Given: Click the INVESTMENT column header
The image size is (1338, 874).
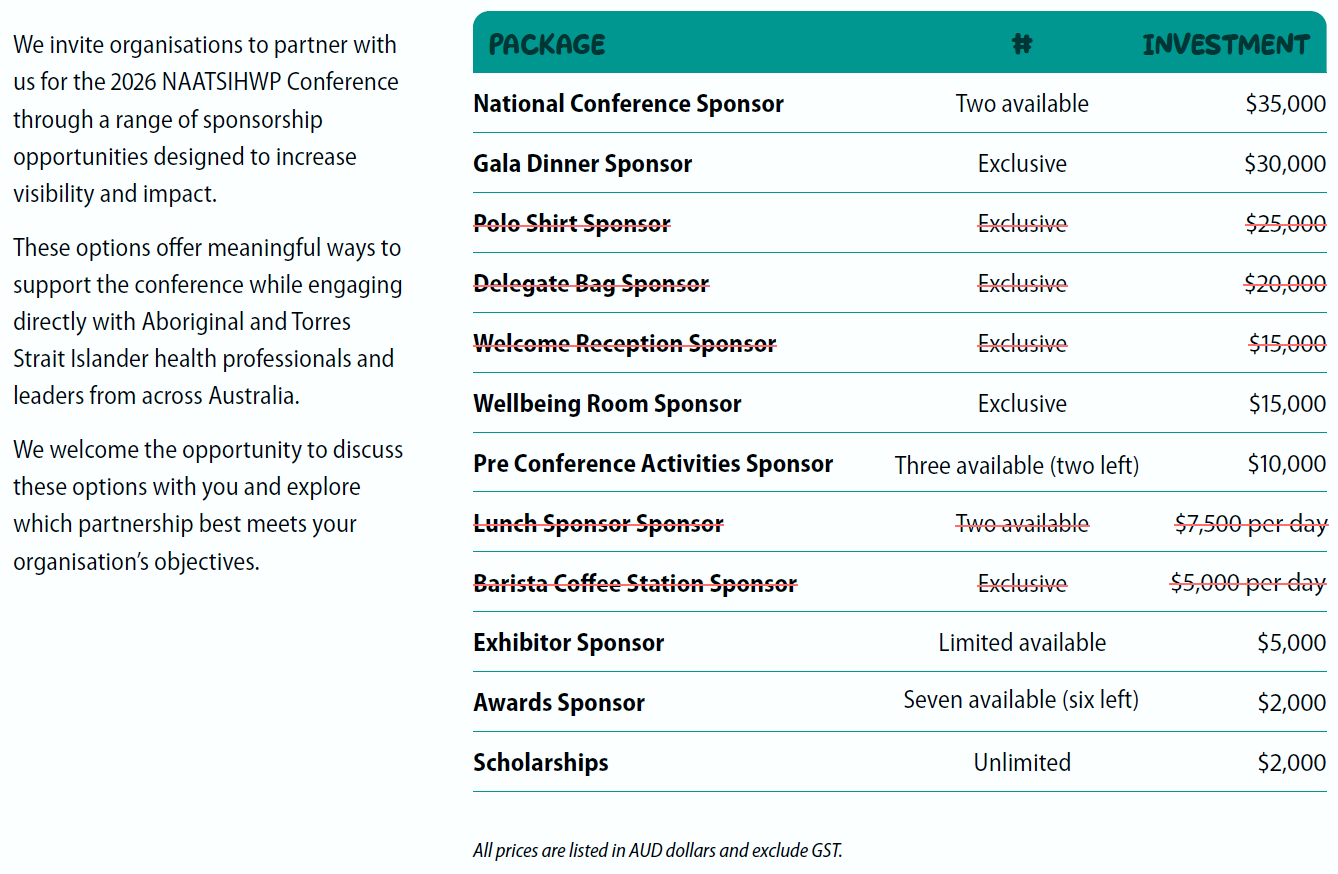Looking at the screenshot, I should point(1225,45).
